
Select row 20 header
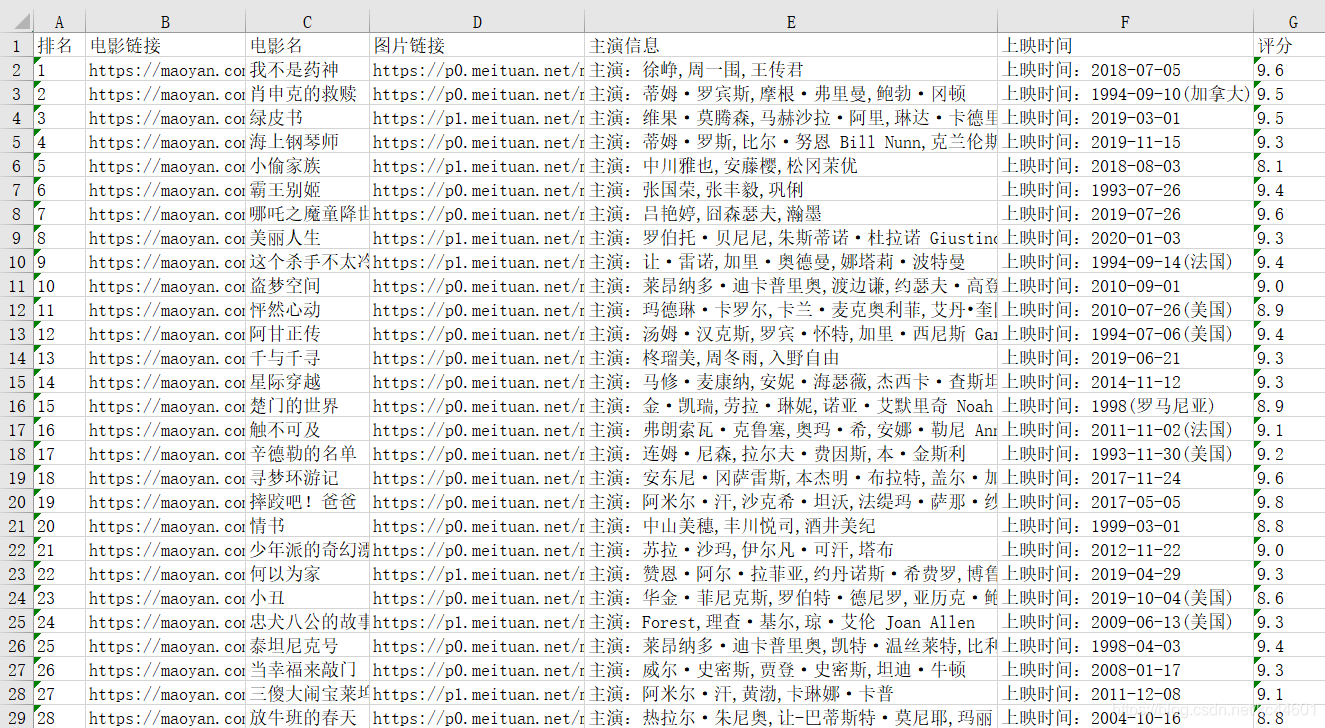tap(16, 502)
